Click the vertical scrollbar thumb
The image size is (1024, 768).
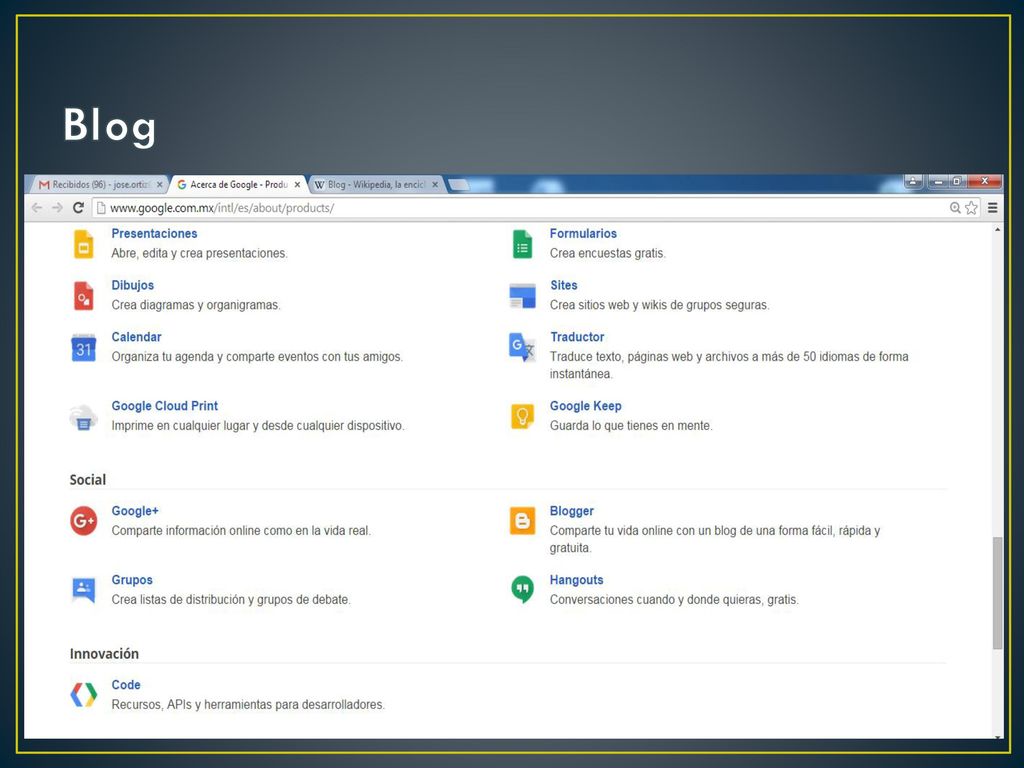click(x=997, y=593)
